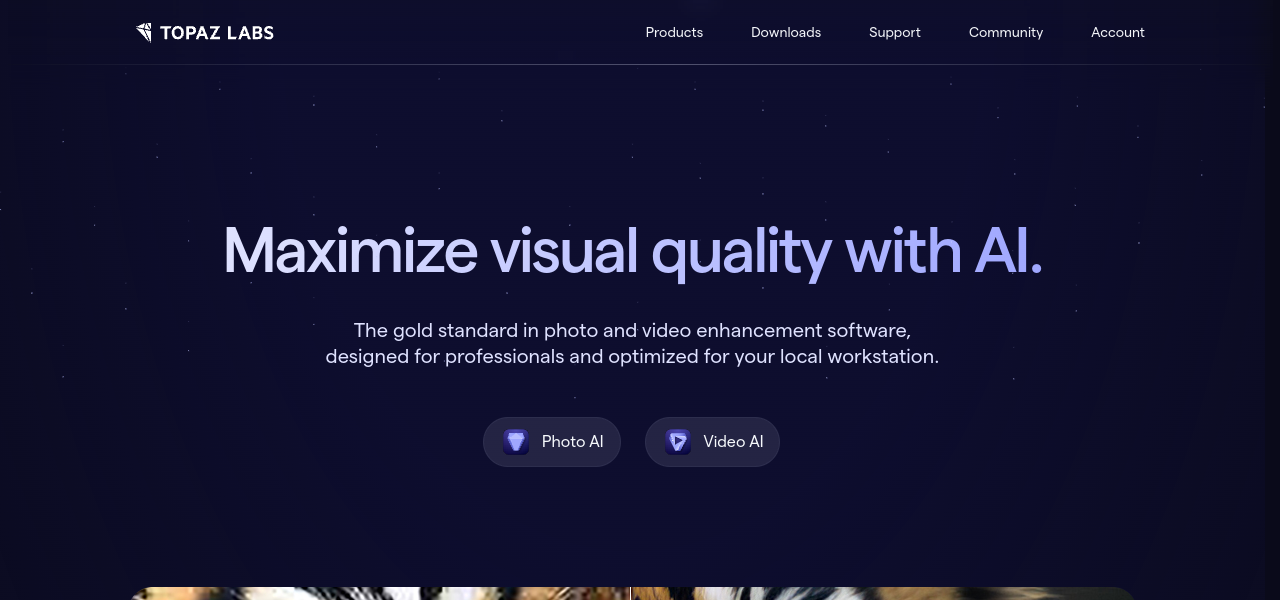Image resolution: width=1280 pixels, height=600 pixels.
Task: Click "AI." at the headline's end
Action: click(1008, 250)
